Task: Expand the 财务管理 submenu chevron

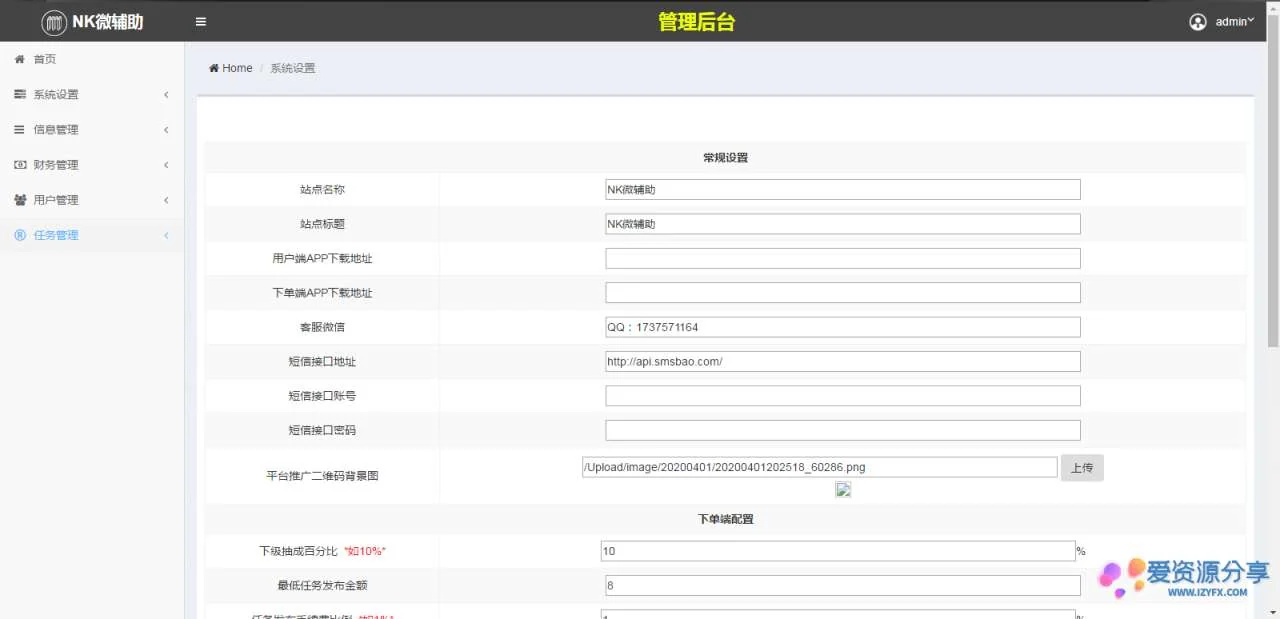Action: pos(166,165)
